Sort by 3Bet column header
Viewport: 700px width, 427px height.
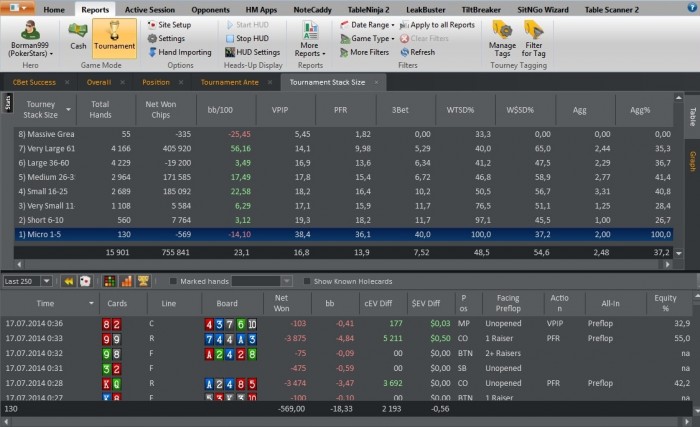pyautogui.click(x=400, y=109)
